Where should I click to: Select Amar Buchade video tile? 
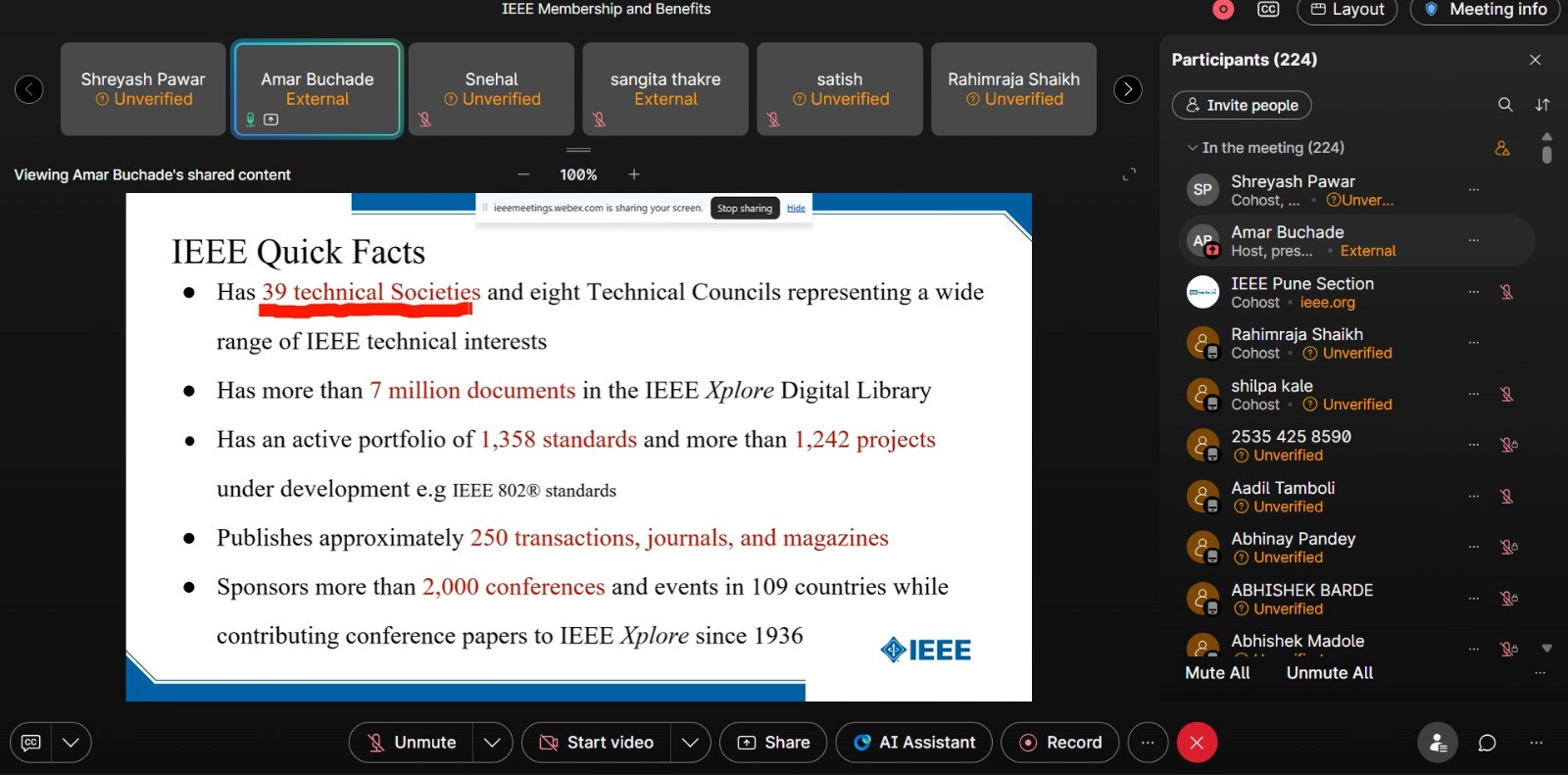[x=318, y=89]
